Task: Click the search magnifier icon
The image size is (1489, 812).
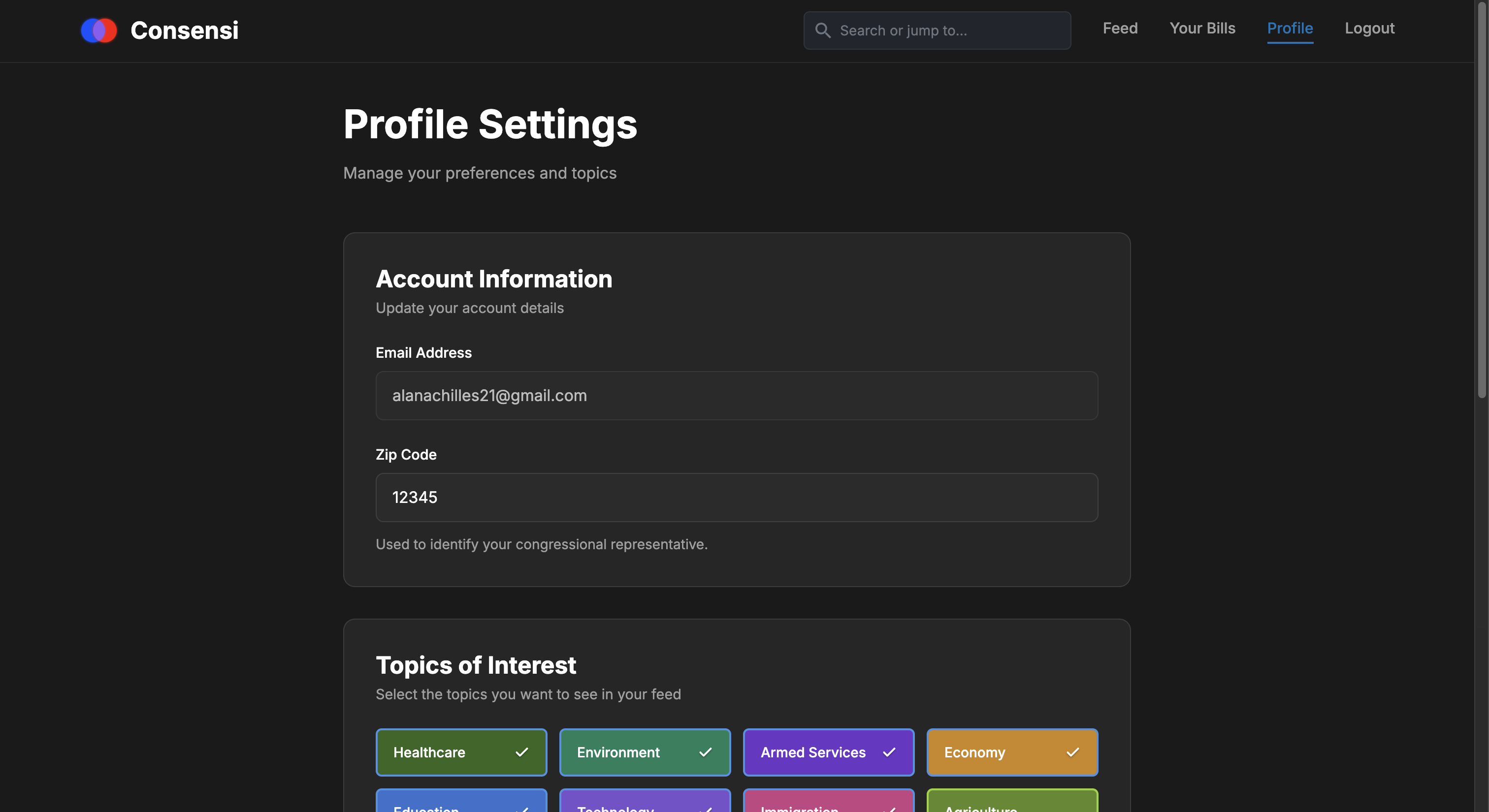Action: [822, 31]
